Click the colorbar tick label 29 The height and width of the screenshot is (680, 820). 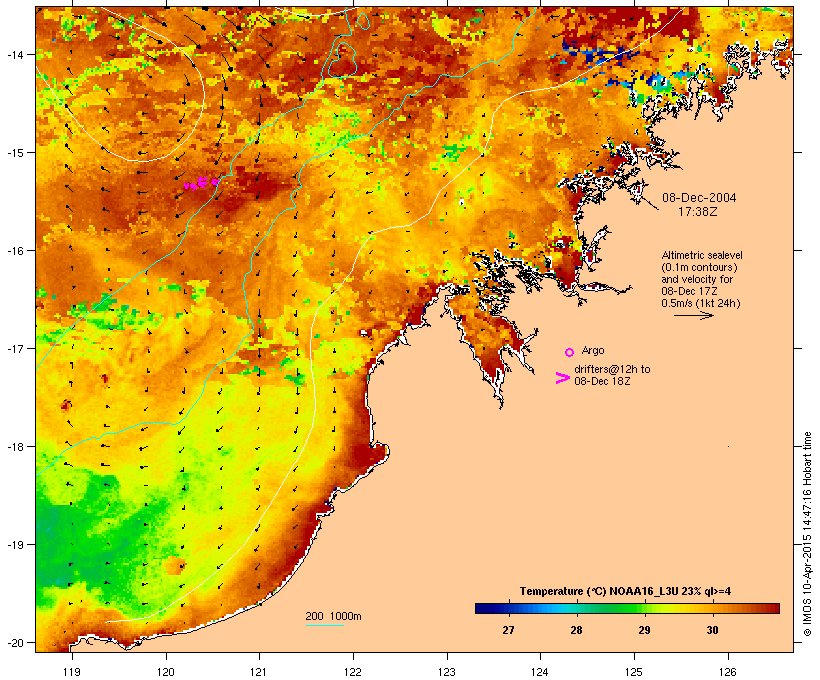(644, 630)
